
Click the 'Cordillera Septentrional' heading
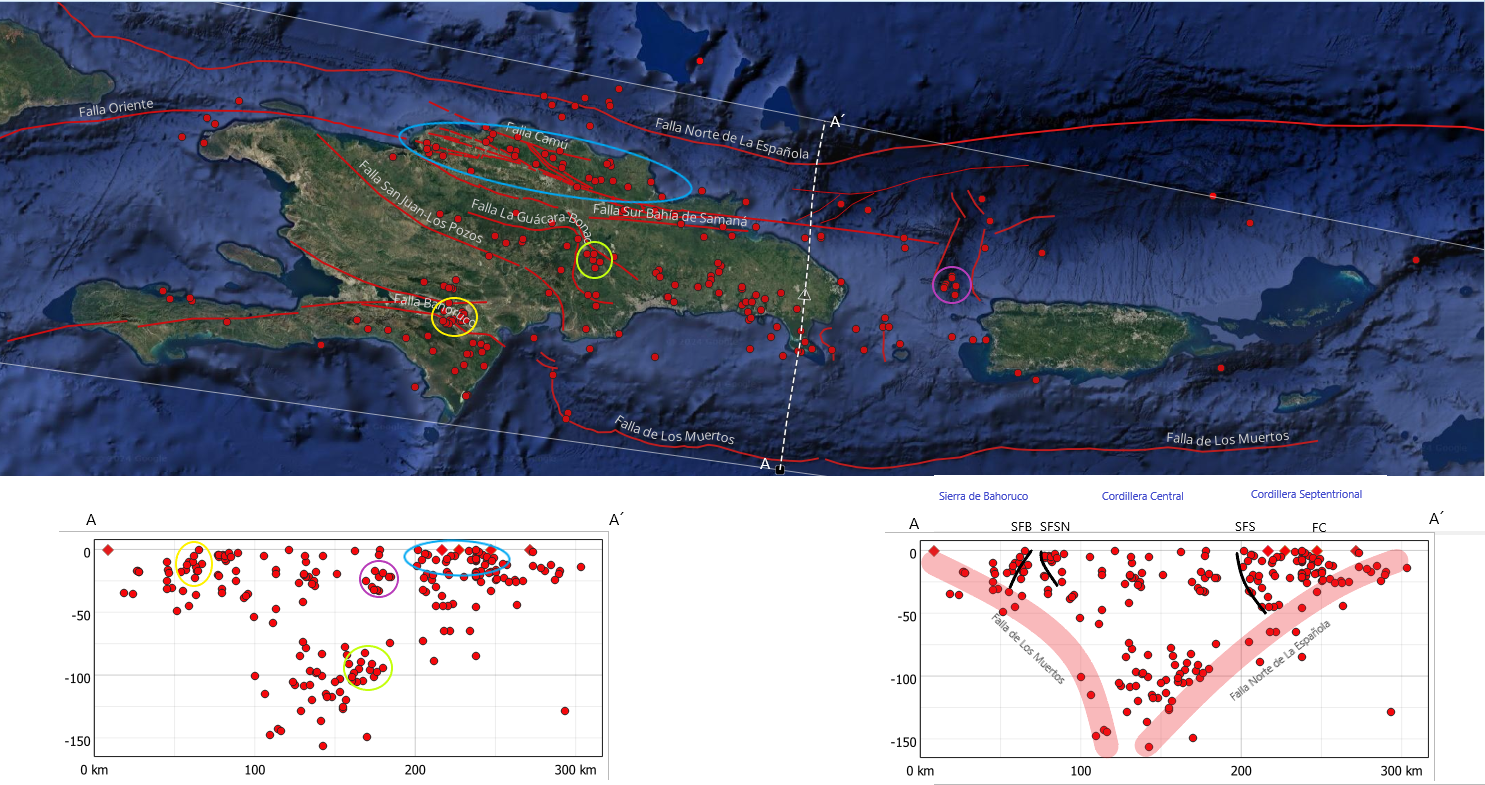(x=1306, y=494)
